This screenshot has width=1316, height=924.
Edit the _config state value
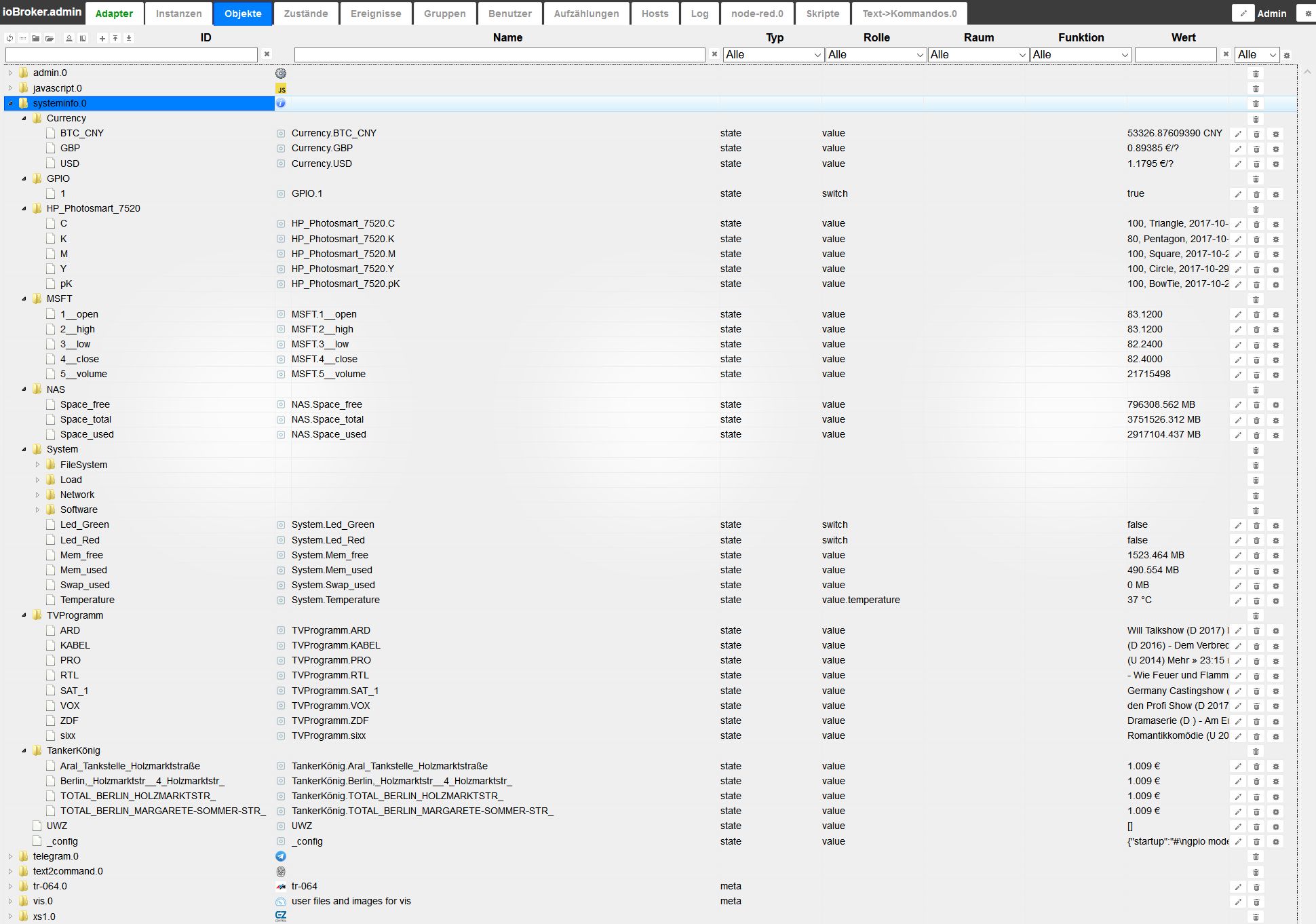1238,842
